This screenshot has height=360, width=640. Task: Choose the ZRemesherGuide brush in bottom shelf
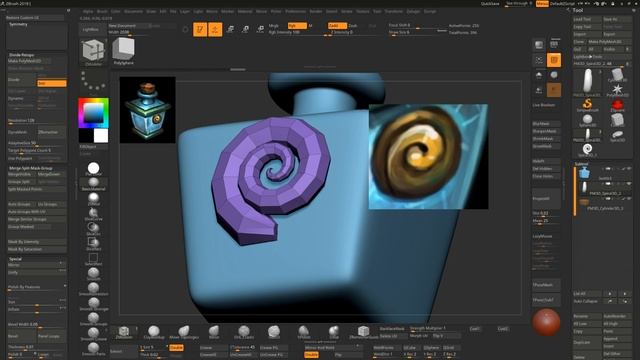pos(363,332)
